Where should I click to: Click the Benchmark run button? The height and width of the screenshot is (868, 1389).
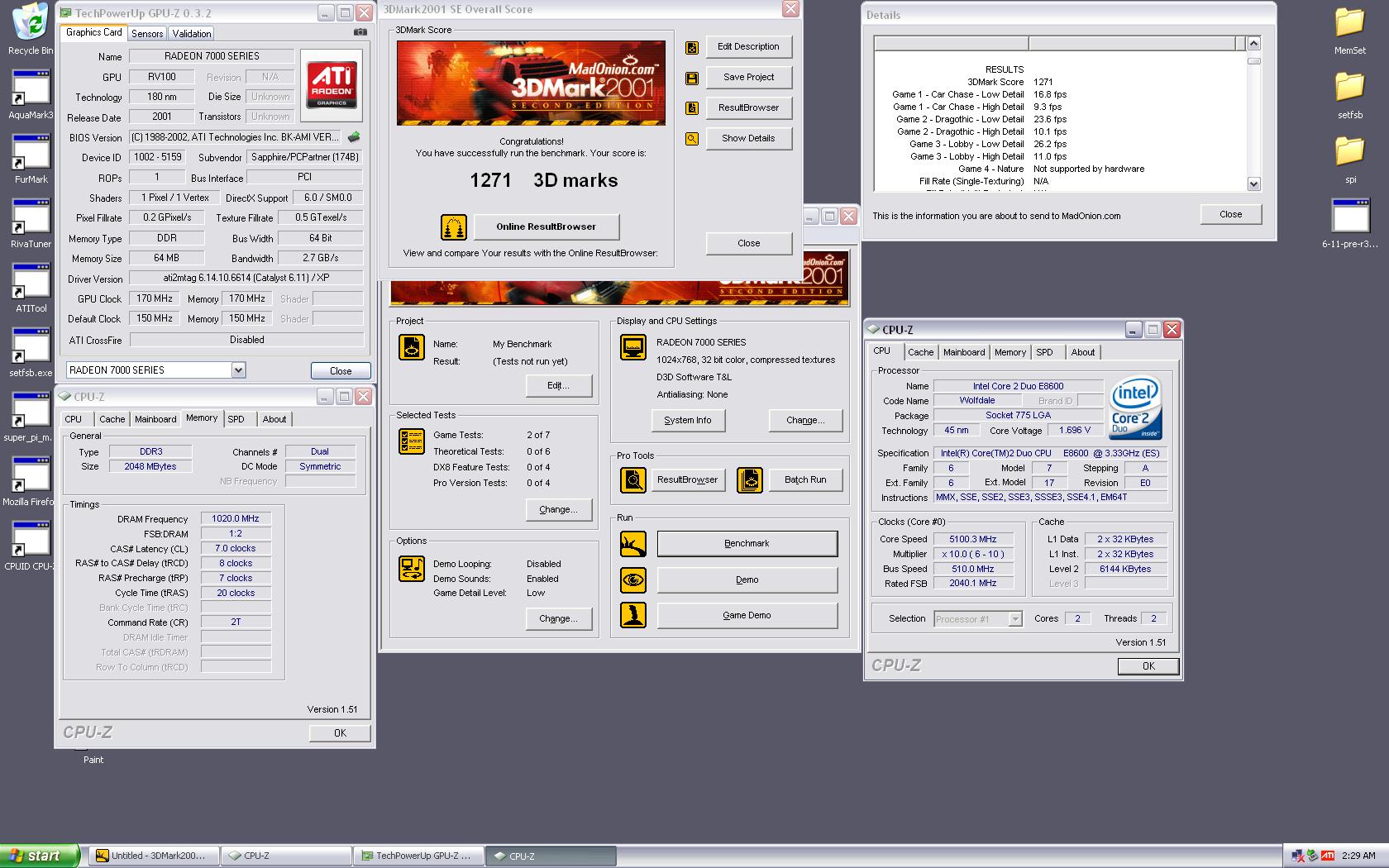tap(747, 543)
